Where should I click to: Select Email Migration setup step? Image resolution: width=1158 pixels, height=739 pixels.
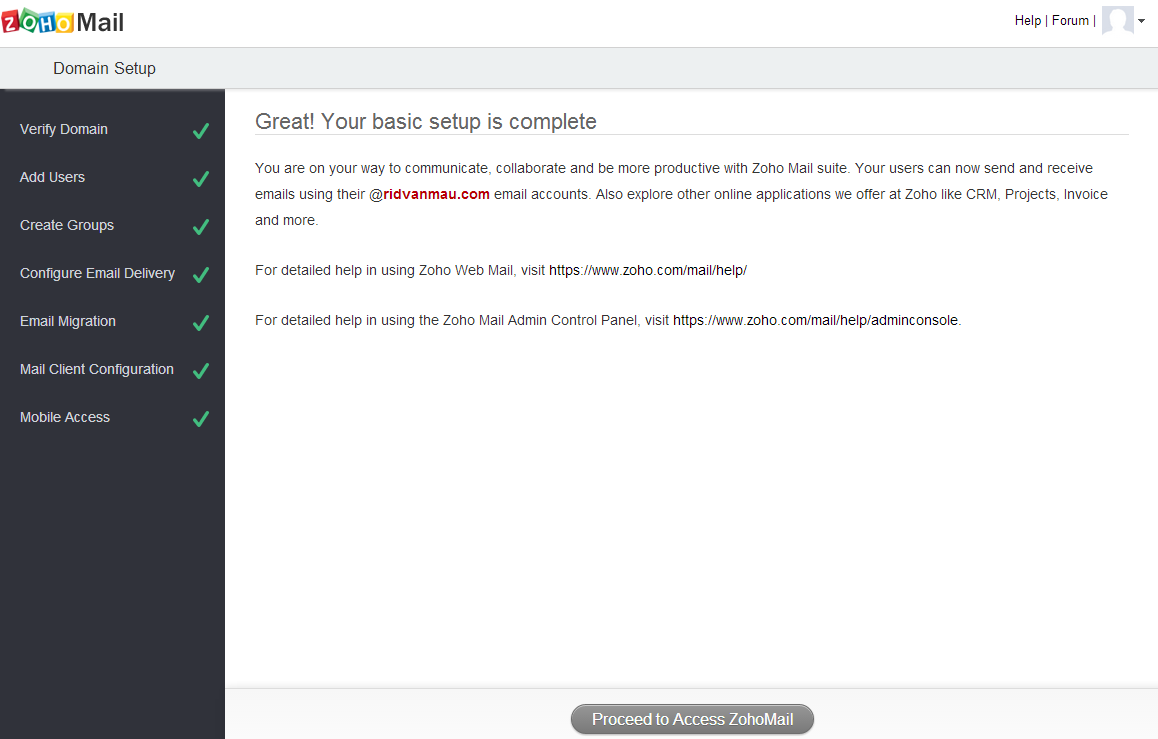tap(68, 321)
